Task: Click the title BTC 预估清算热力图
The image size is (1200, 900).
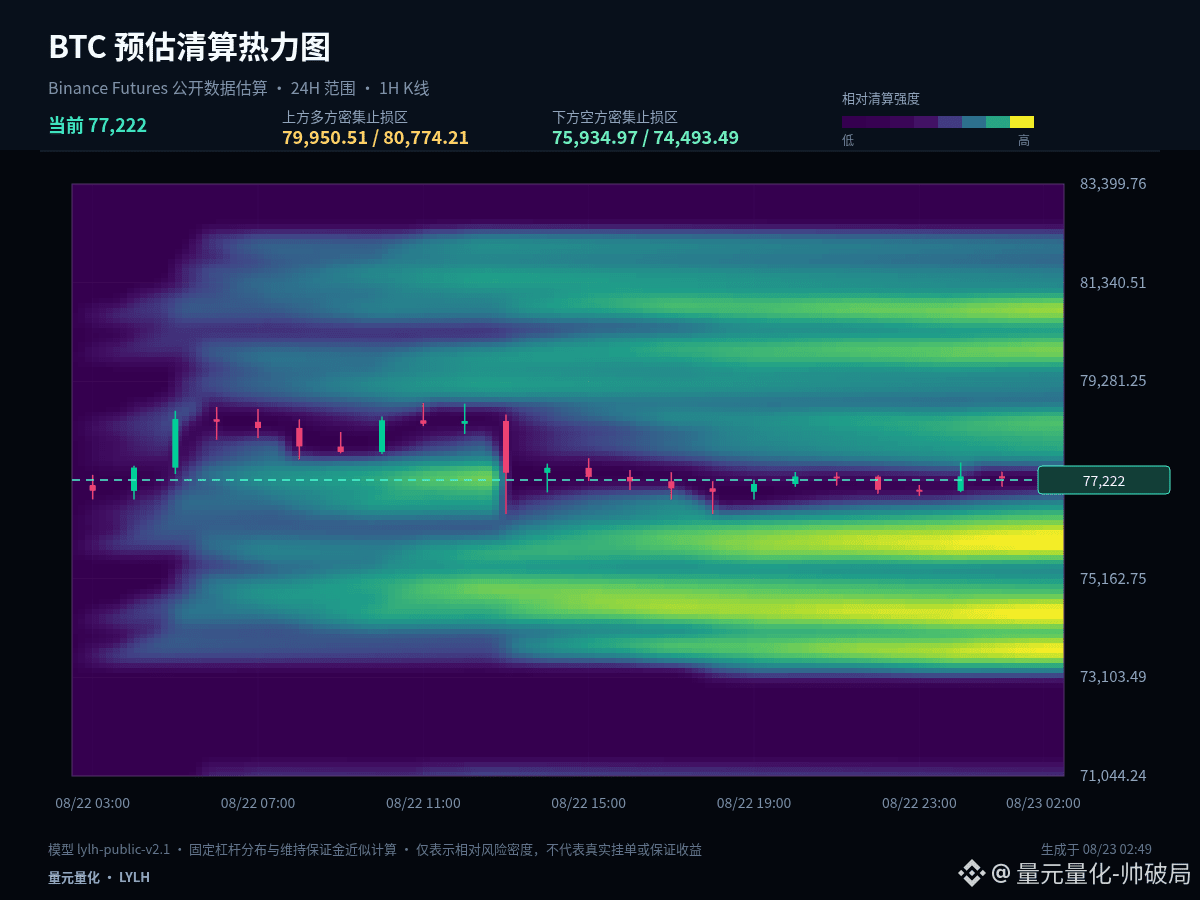Action: (189, 47)
